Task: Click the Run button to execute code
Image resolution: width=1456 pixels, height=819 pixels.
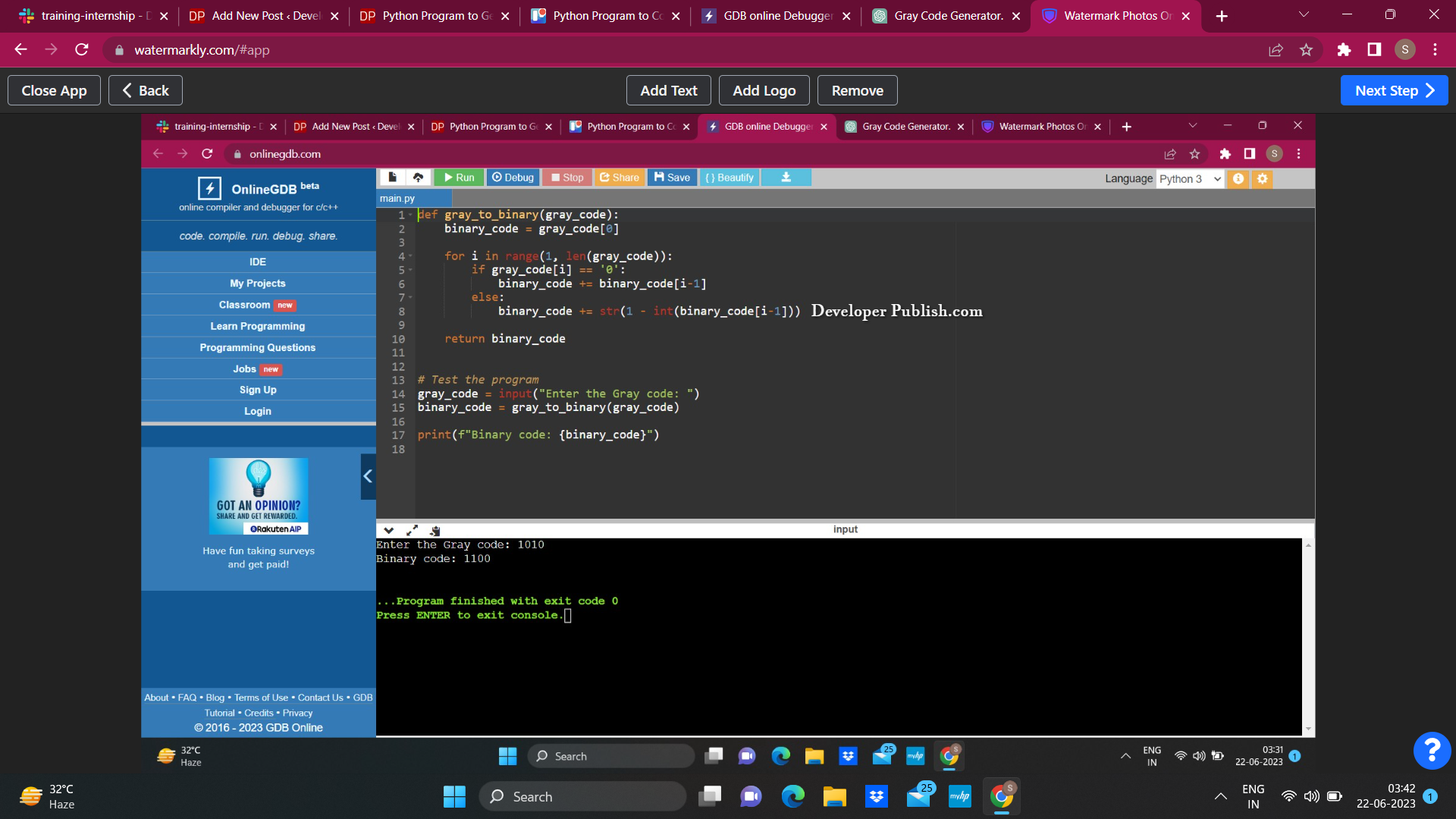Action: click(x=459, y=177)
